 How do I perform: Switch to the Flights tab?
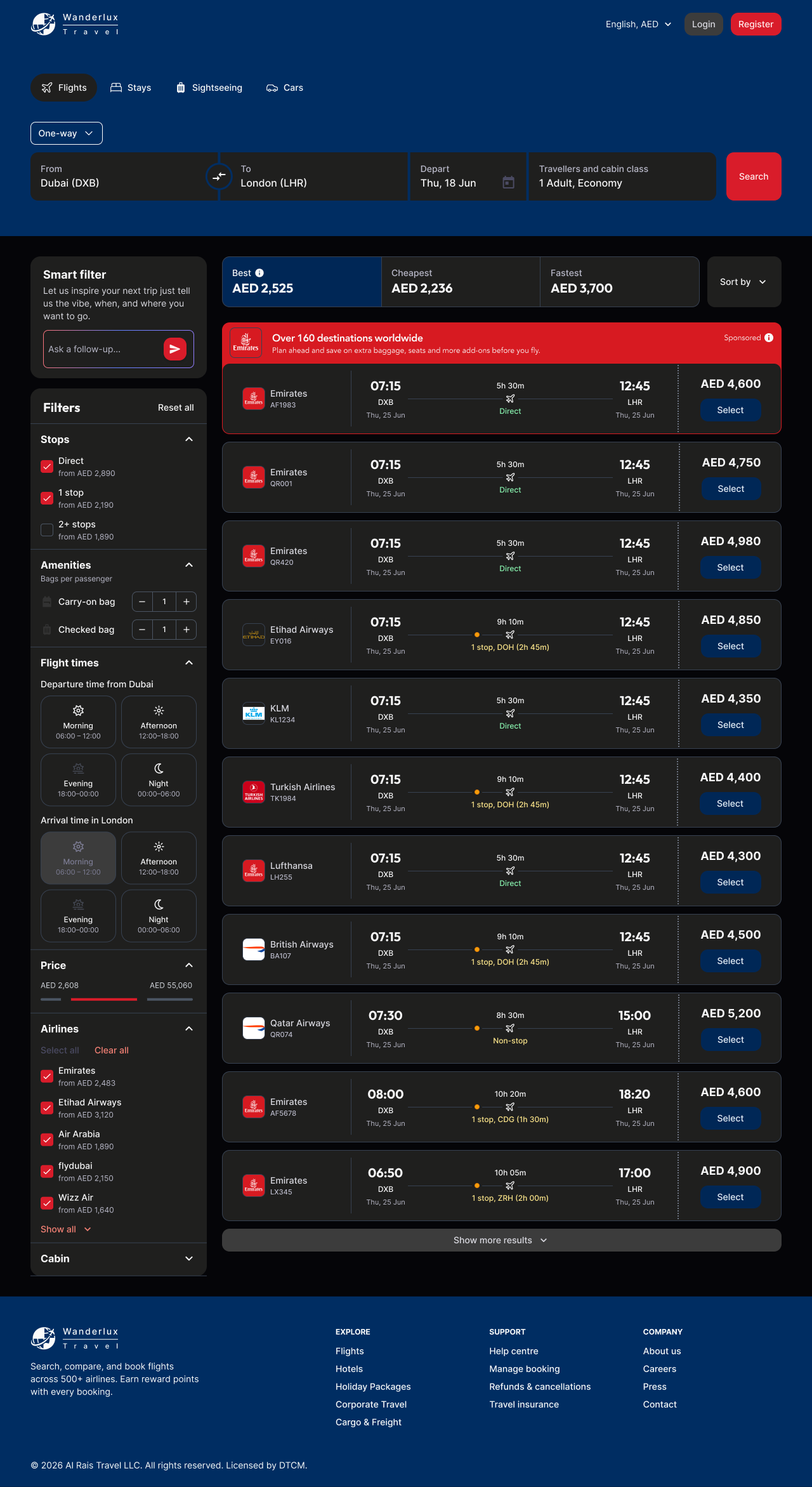click(x=63, y=88)
